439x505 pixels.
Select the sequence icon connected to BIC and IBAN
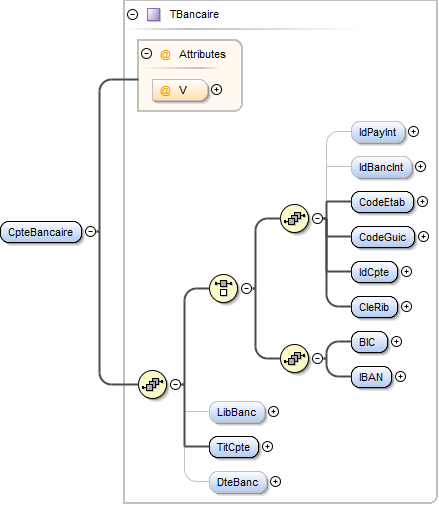(x=294, y=358)
